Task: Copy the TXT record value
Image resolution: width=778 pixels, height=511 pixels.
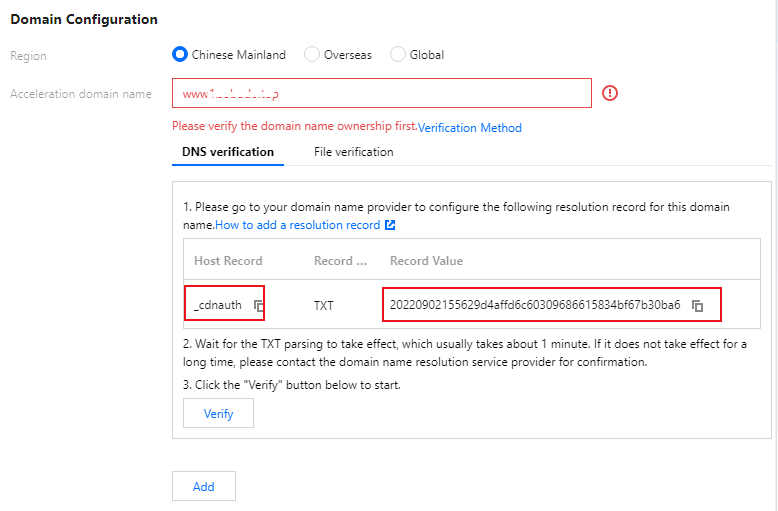Action: click(698, 305)
